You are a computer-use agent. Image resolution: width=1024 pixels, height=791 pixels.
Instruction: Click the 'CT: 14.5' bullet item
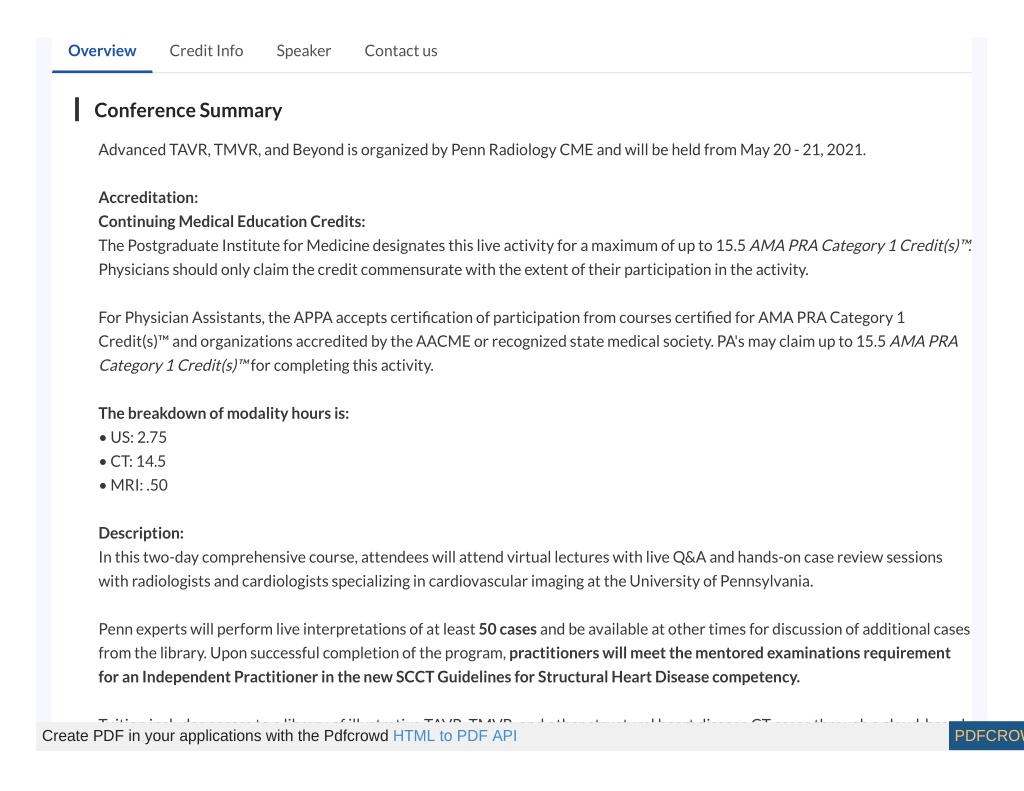[x=133, y=461]
